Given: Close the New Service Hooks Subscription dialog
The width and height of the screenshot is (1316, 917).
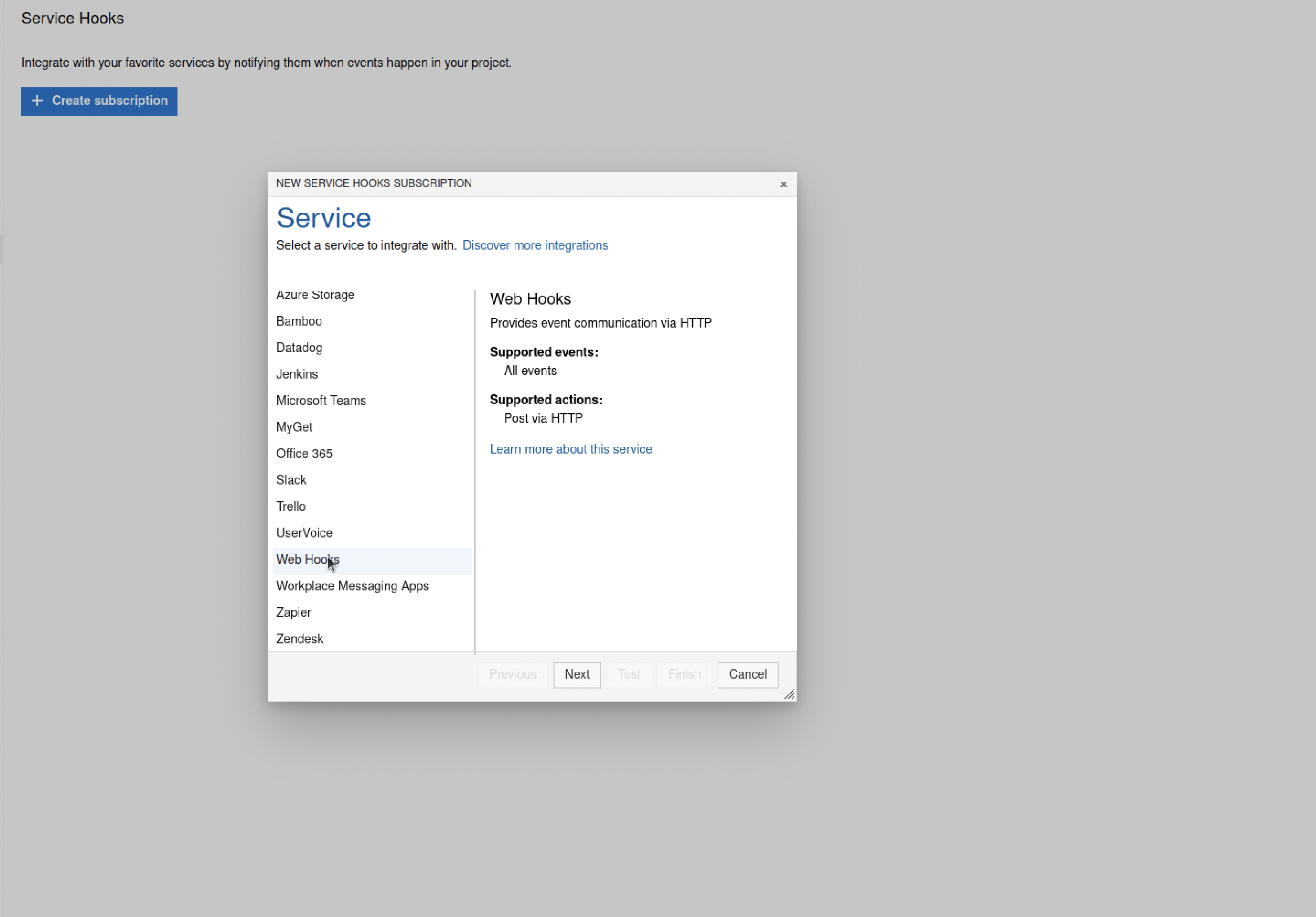Looking at the screenshot, I should [x=783, y=184].
